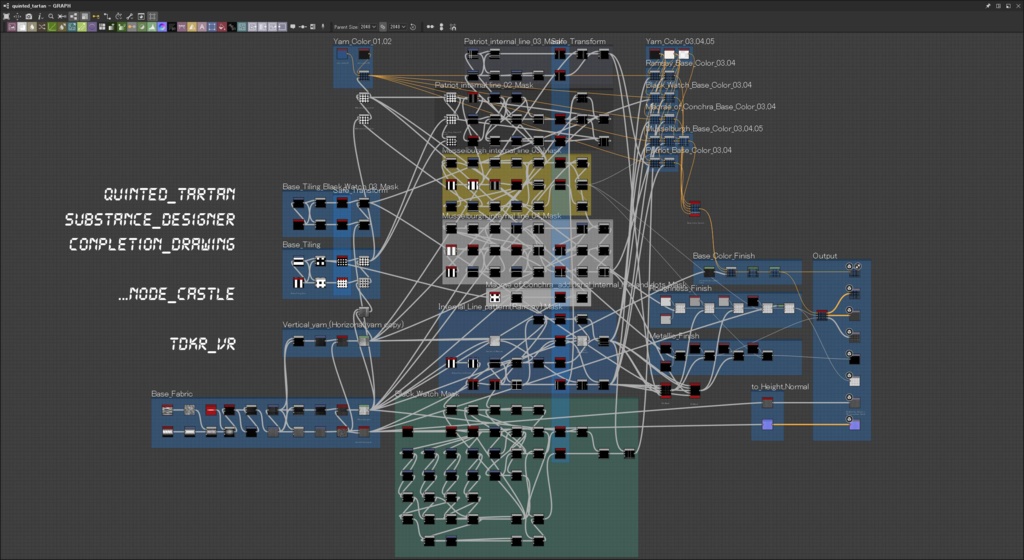Viewport: 1024px width, 560px height.
Task: Click the microphone-shaped icon in the node toolbar
Action: coord(323,27)
